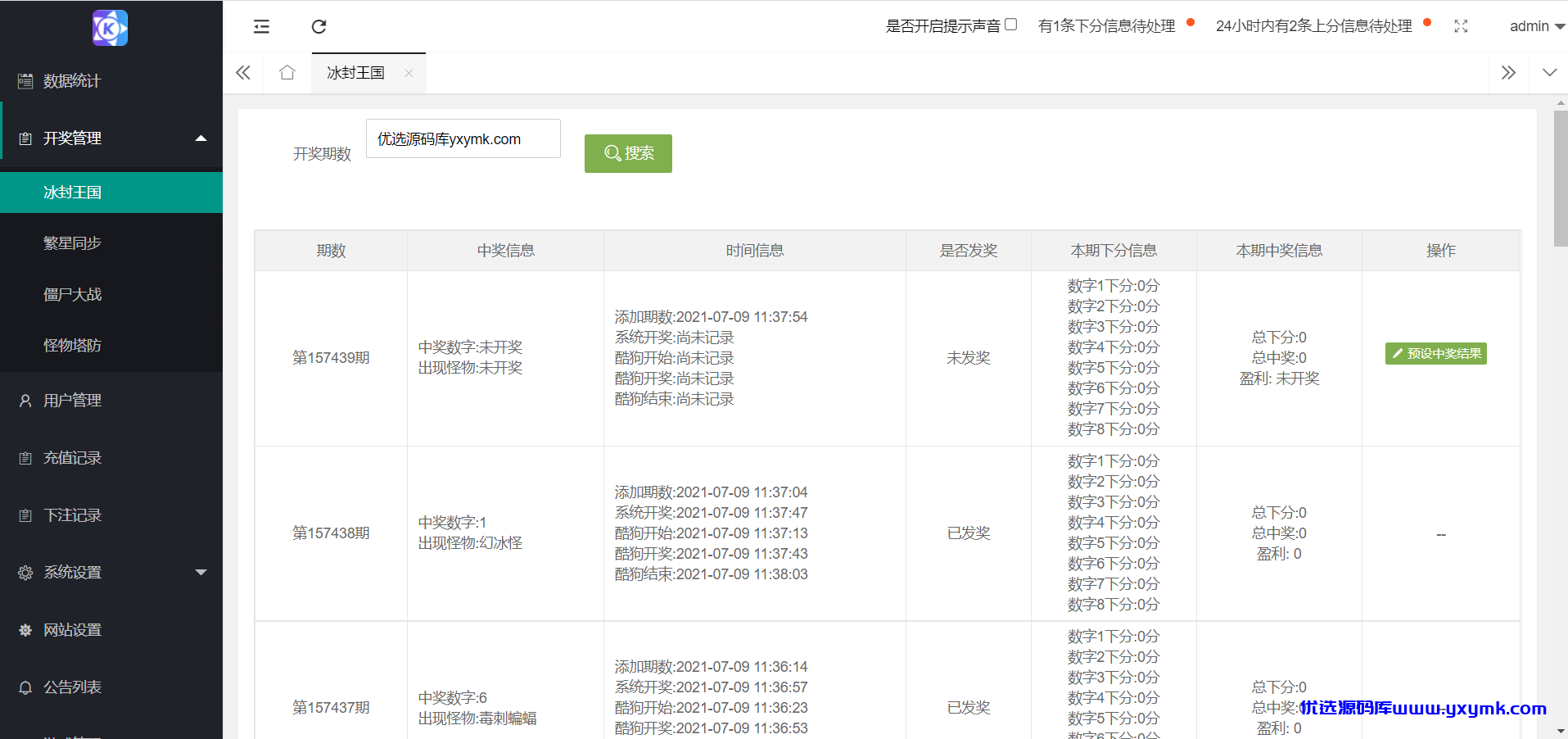Click the scrollbar down arrow

[x=1561, y=730]
